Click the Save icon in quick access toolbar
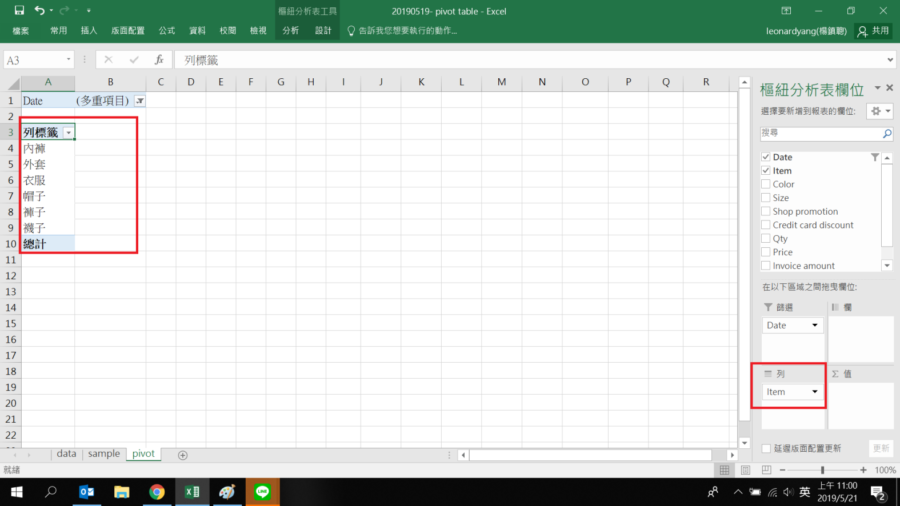The width and height of the screenshot is (900, 506). coord(18,10)
